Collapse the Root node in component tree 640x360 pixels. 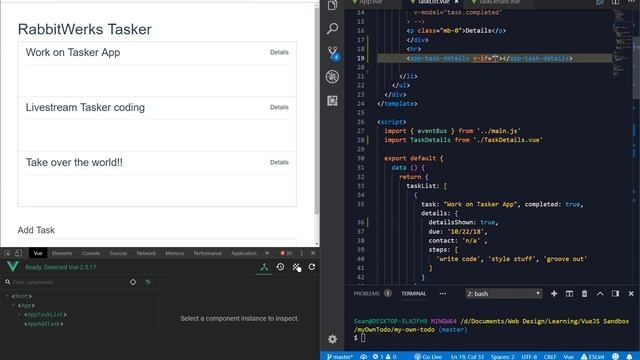(7, 296)
